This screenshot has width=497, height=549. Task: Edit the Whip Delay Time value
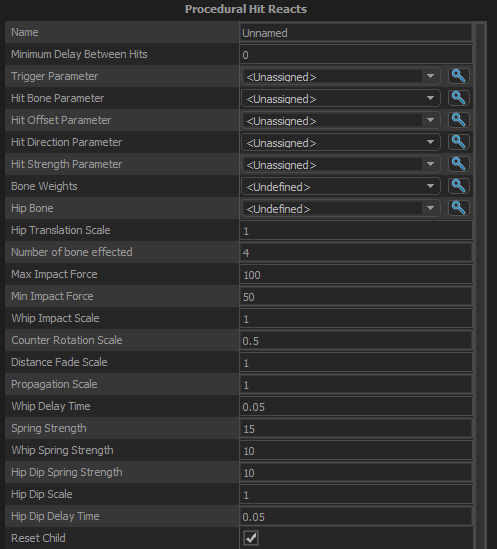[x=356, y=406]
